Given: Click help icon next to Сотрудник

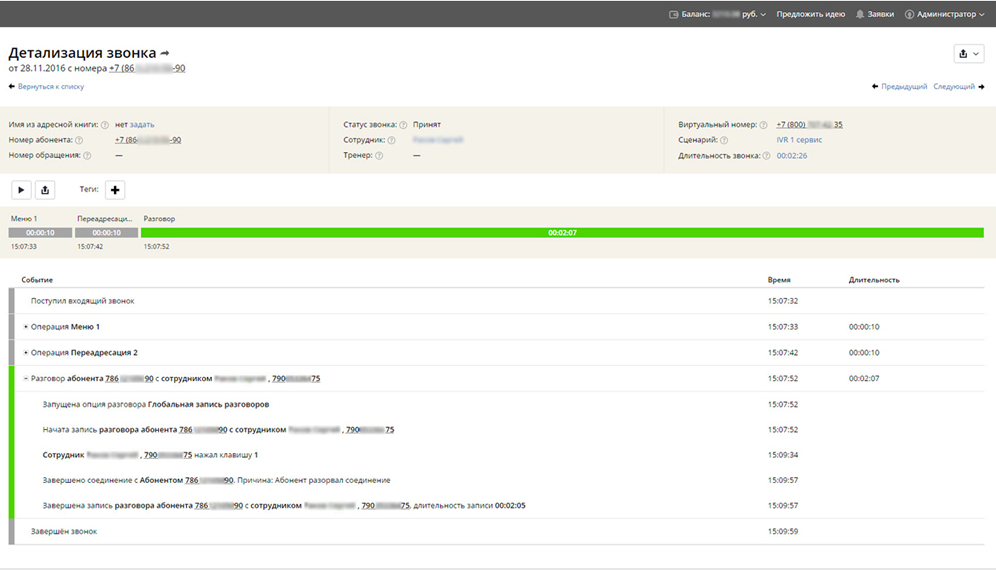Looking at the screenshot, I should (391, 140).
